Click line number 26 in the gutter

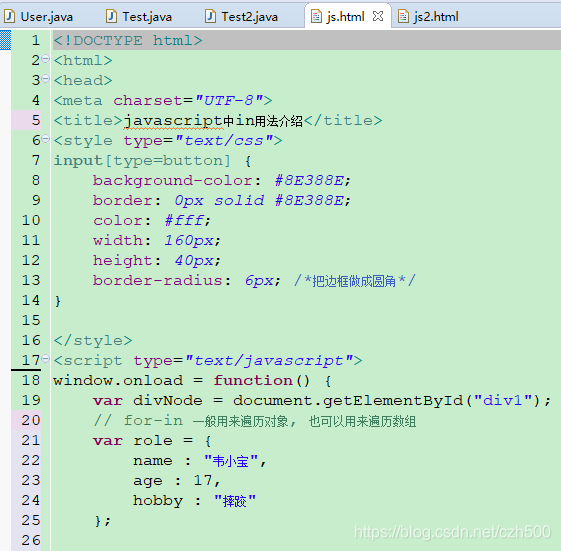point(31,541)
